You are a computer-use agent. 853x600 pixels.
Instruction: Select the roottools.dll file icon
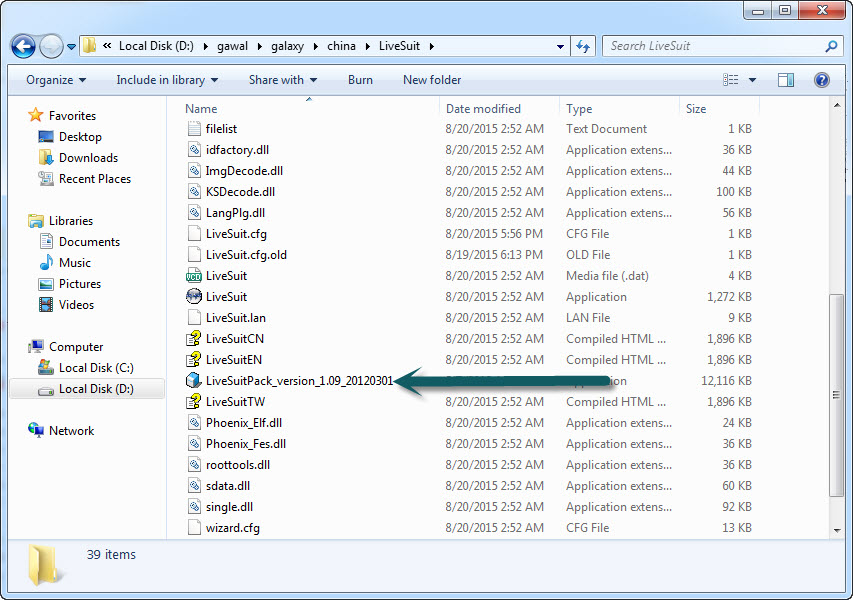[194, 465]
